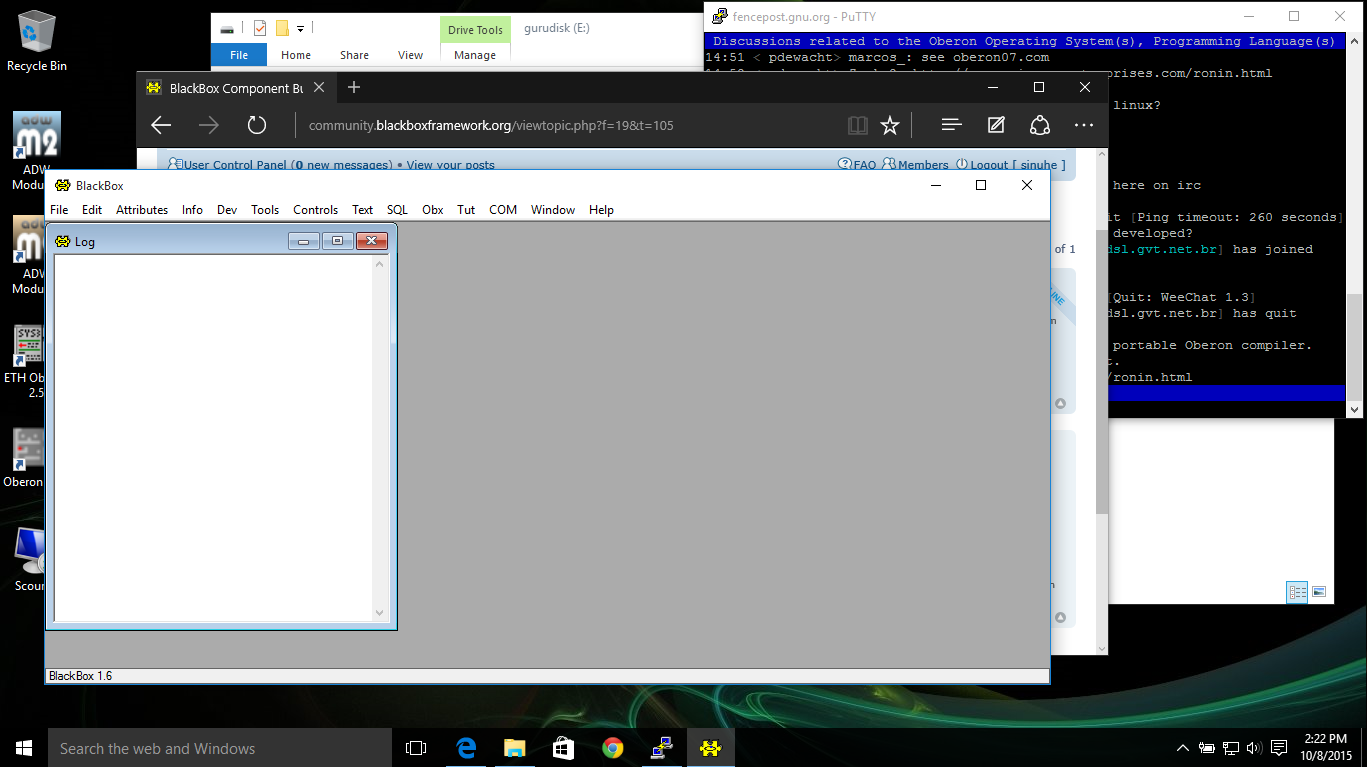Screen dimensions: 1367x767
Task: Click the Edge Reading view book icon
Action: 857,125
